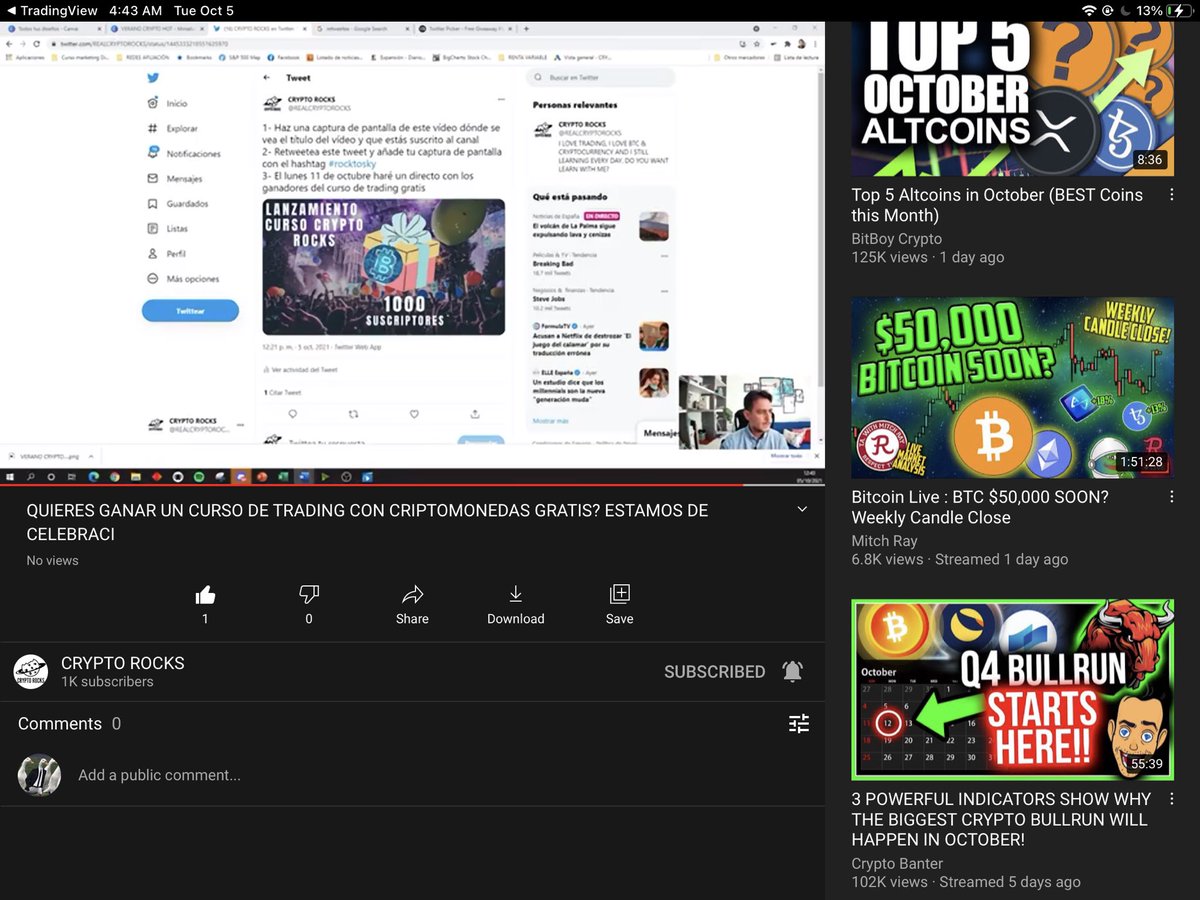Toggle the notification bell for CRYPTO ROCKS
1200x900 pixels.
(x=792, y=671)
